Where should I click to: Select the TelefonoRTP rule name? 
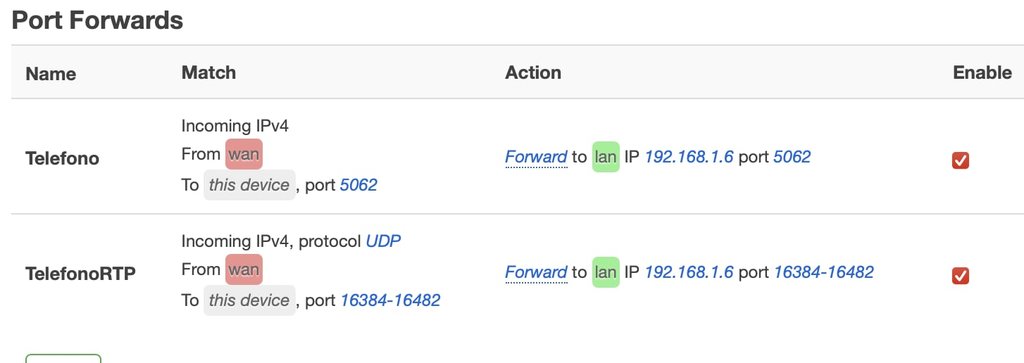click(x=80, y=274)
